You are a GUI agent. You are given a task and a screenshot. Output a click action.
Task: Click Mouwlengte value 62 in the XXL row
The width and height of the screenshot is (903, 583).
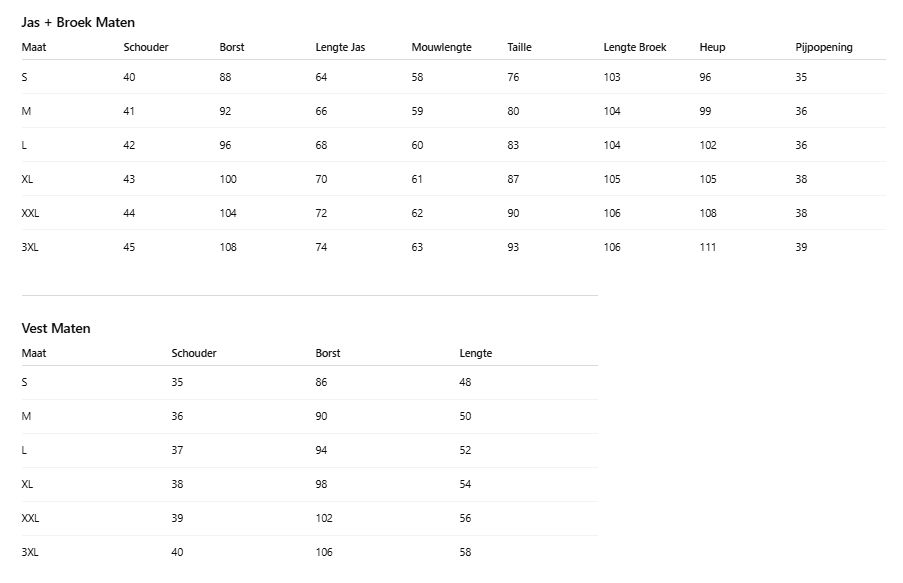417,213
